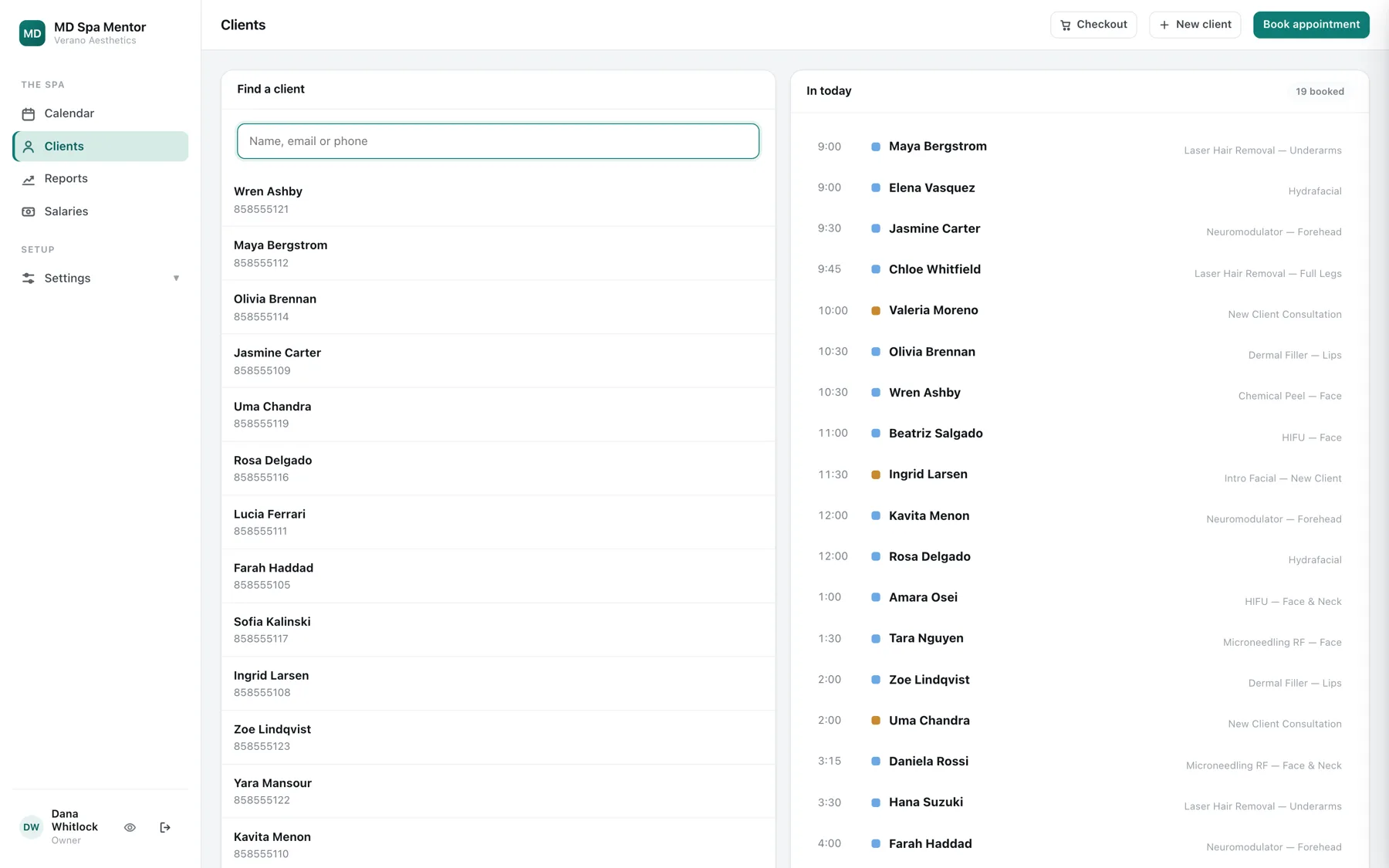Click the Calendar sidebar icon
The image size is (1389, 868).
[29, 114]
